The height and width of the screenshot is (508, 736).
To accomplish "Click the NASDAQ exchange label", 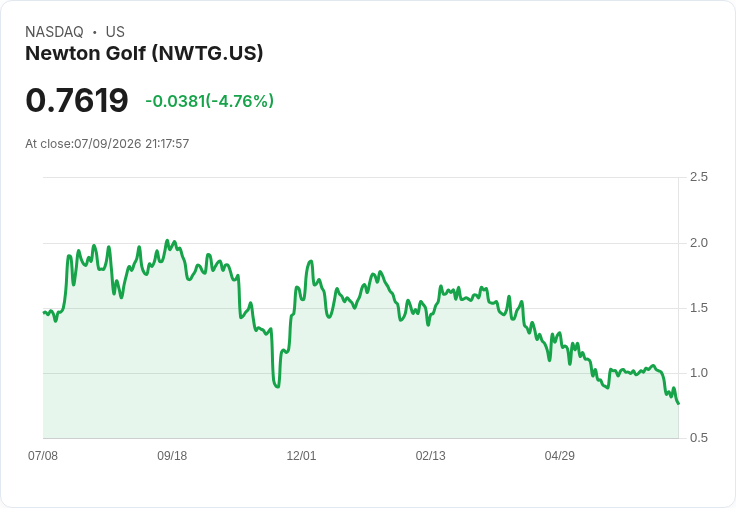I will click(54, 32).
